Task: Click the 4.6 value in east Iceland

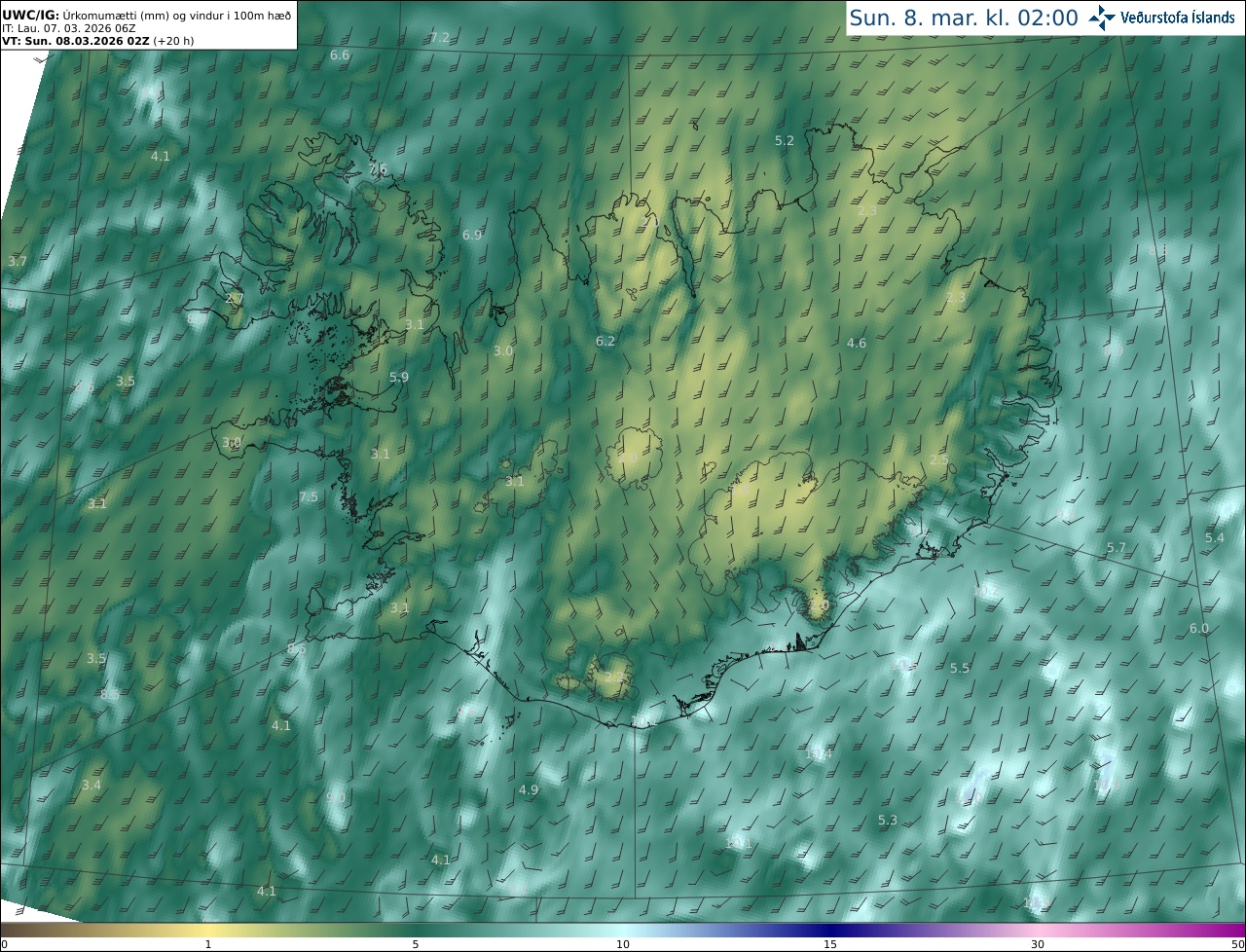Action: click(857, 343)
